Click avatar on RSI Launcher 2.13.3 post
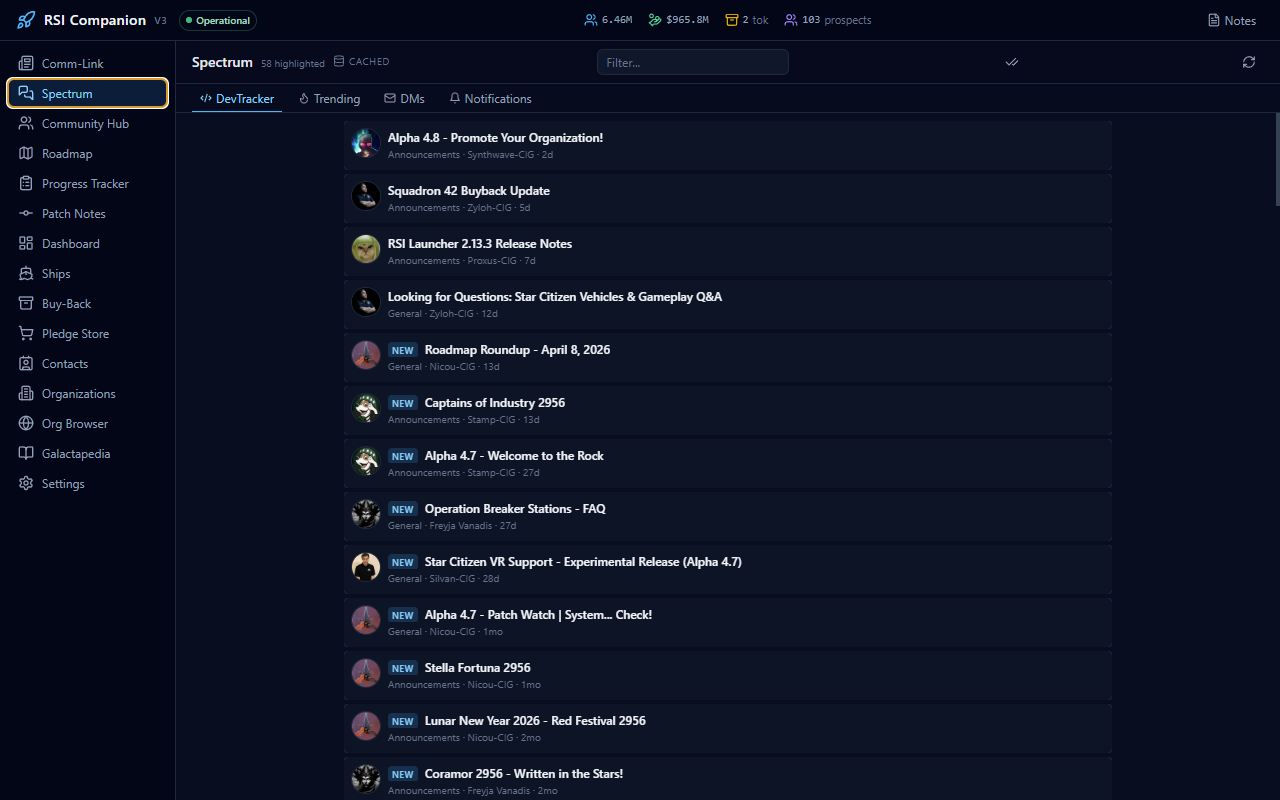Viewport: 1280px width, 800px height. pyautogui.click(x=366, y=249)
